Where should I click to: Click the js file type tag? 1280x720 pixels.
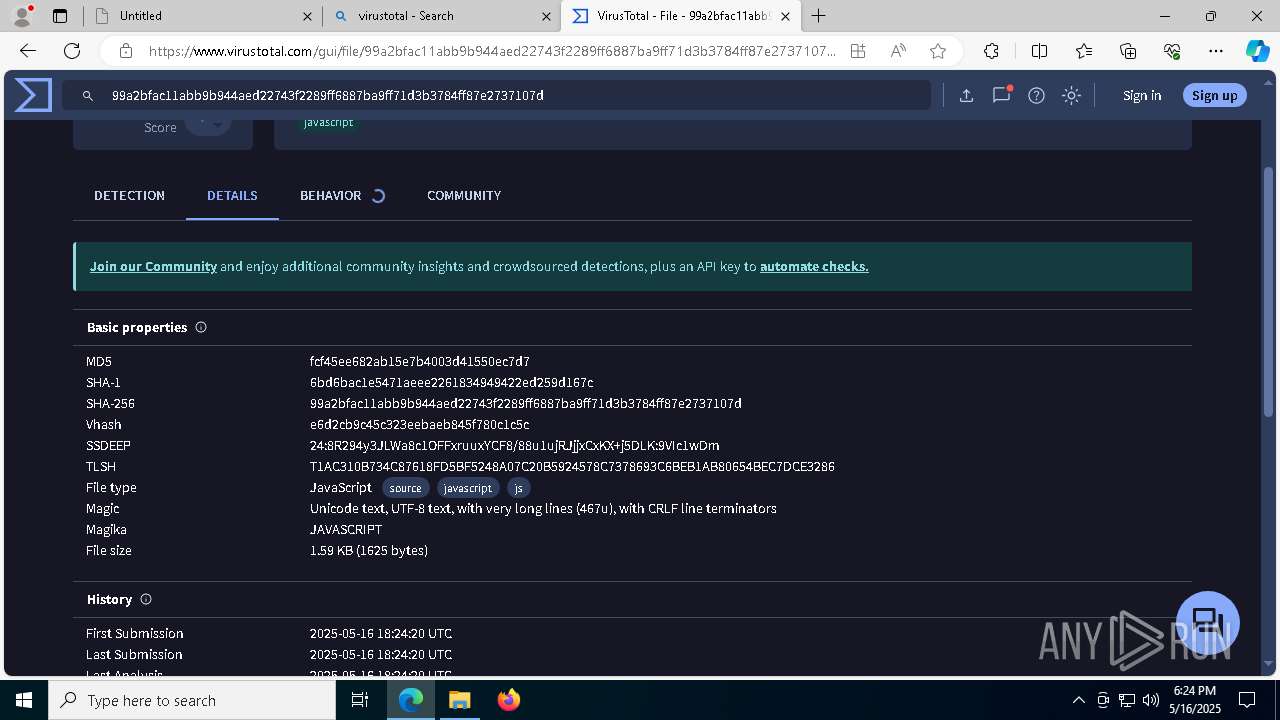[518, 488]
